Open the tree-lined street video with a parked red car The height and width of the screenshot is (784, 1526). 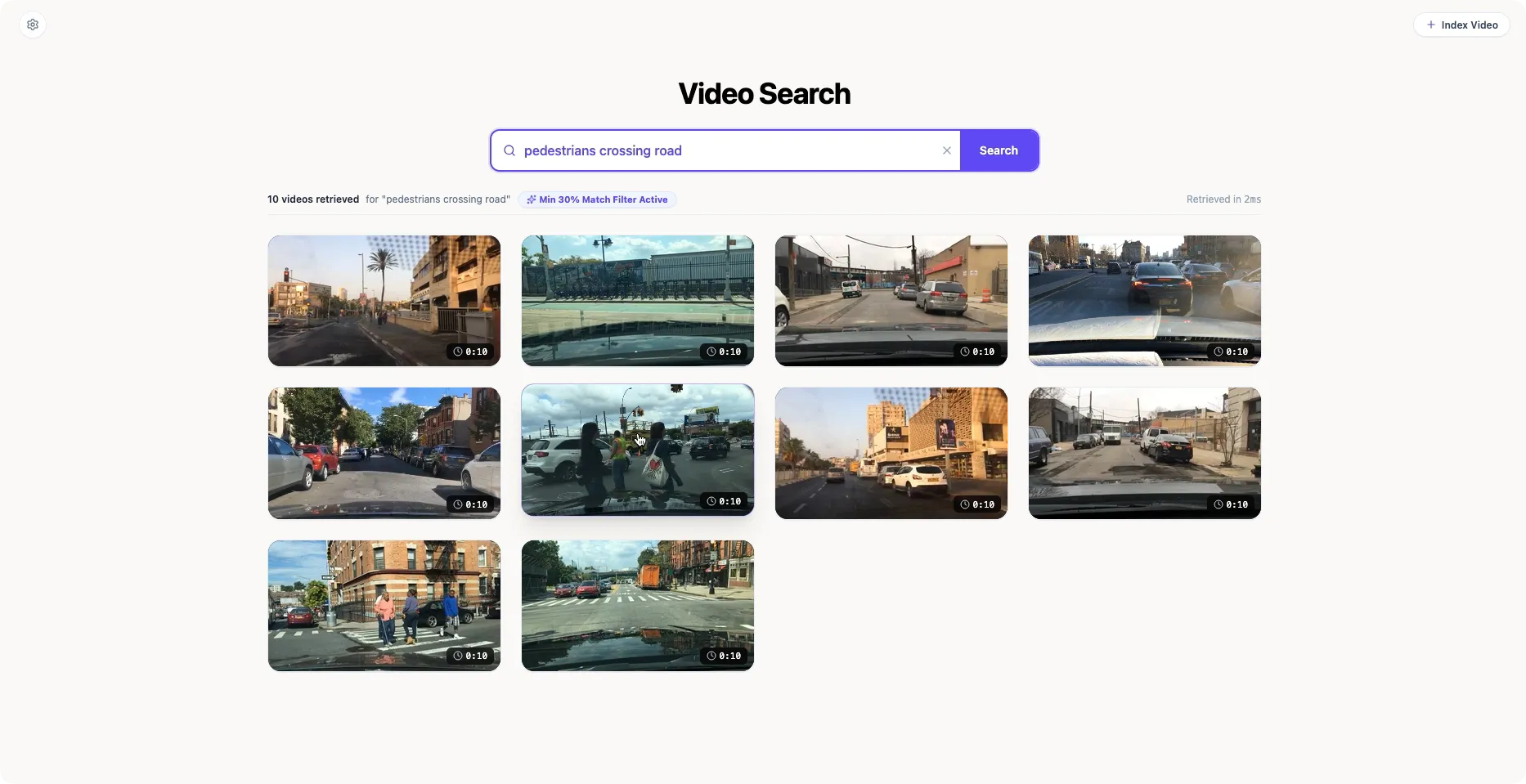(384, 453)
